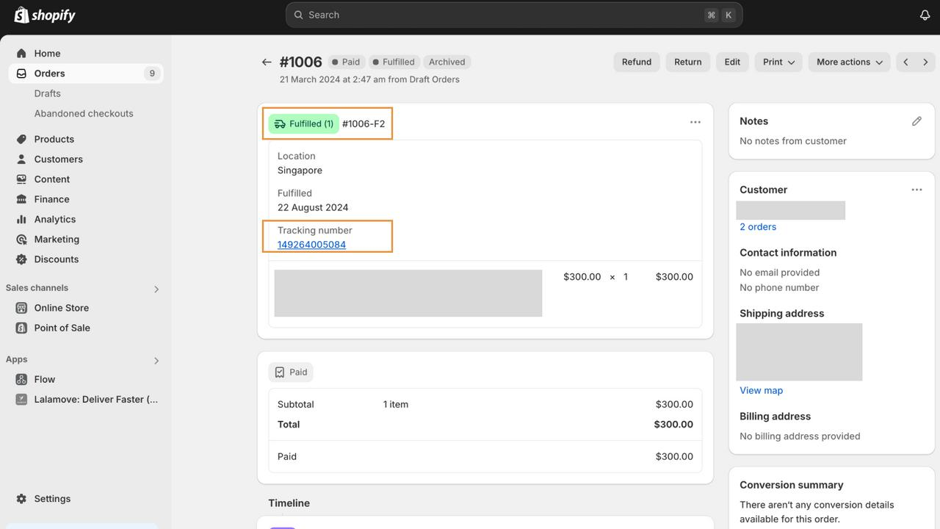Click the Total $300.00 amount
The width and height of the screenshot is (940, 529).
[x=673, y=424]
